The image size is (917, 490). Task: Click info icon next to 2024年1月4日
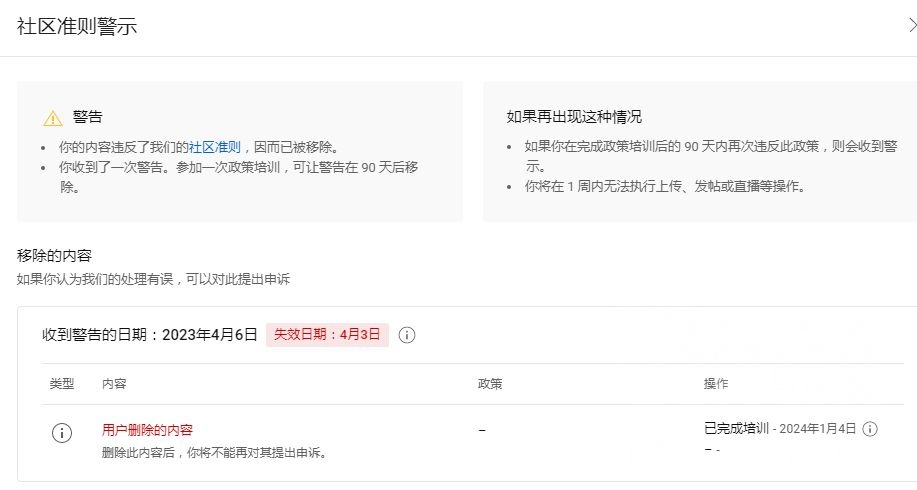[870, 429]
